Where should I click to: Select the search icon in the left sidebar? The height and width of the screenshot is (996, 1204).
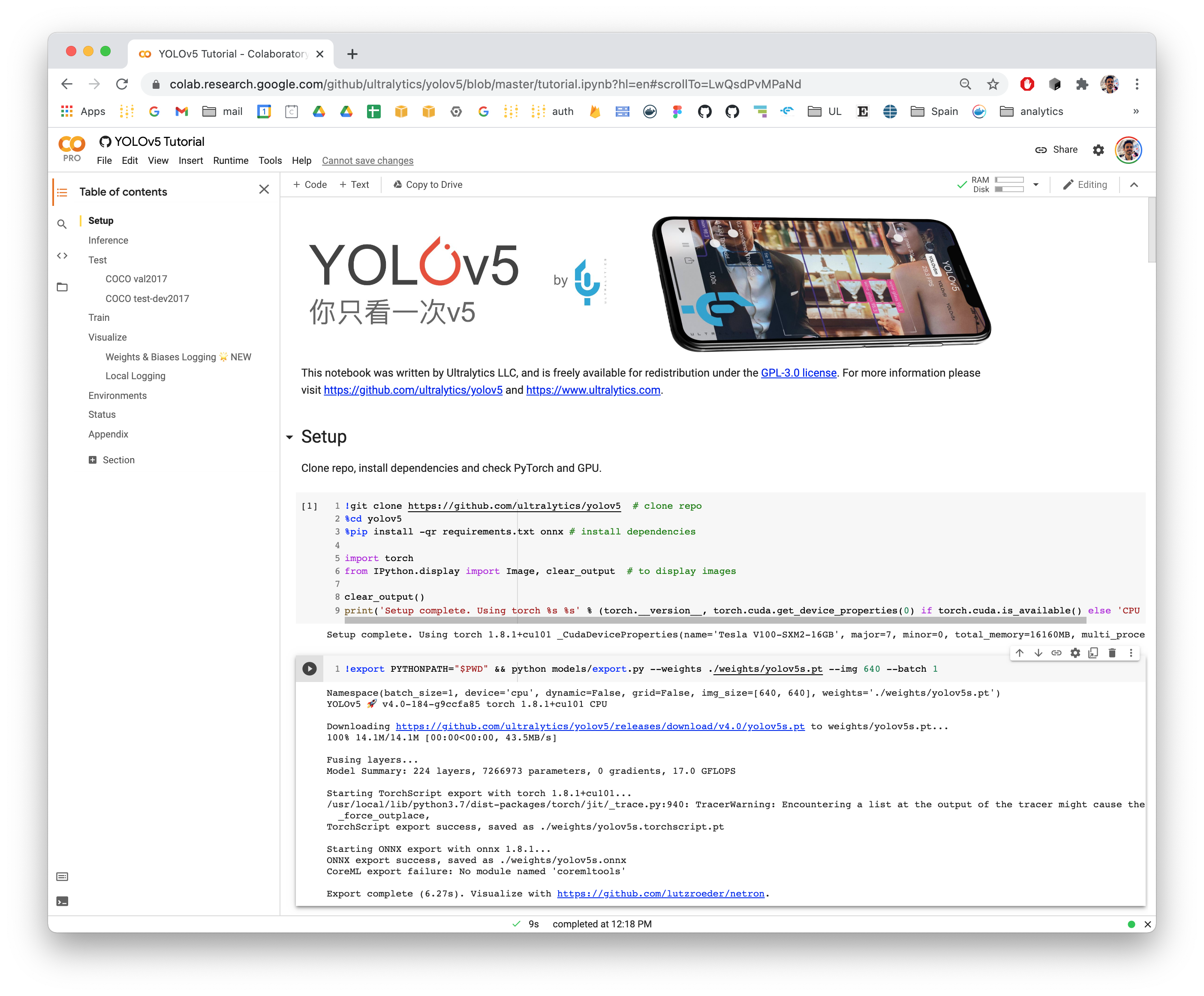click(62, 223)
